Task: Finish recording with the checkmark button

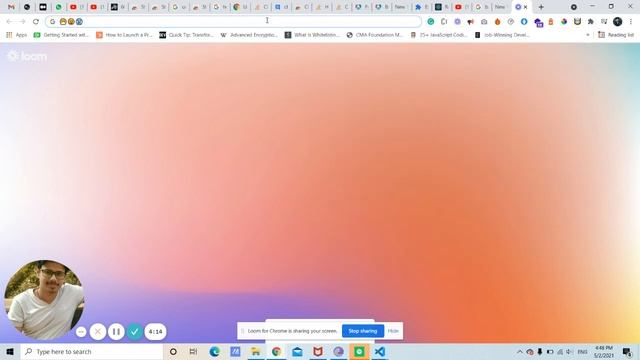Action: click(135, 331)
